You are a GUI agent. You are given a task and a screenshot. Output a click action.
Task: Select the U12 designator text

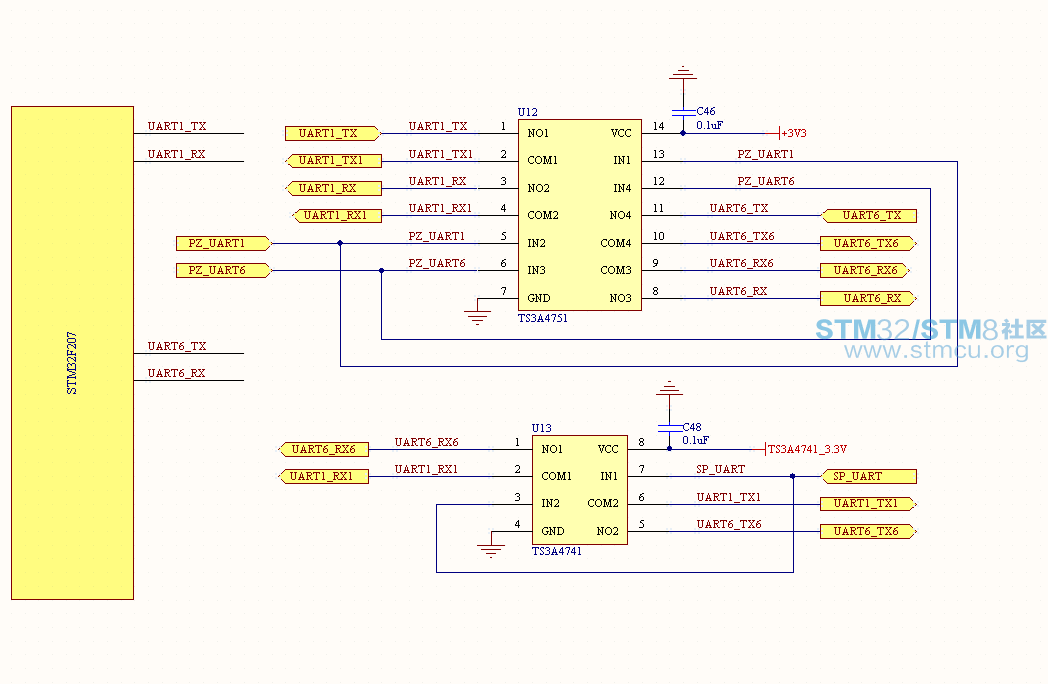[527, 112]
